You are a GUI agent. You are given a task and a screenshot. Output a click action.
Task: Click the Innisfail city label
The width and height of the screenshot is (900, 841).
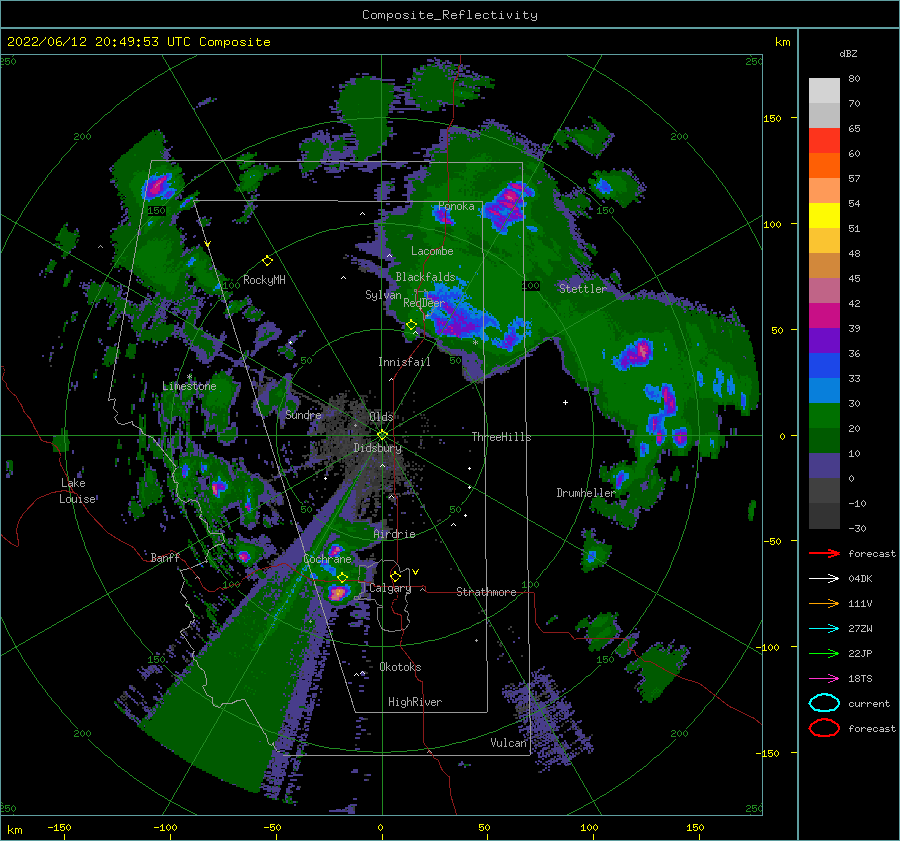coord(404,362)
